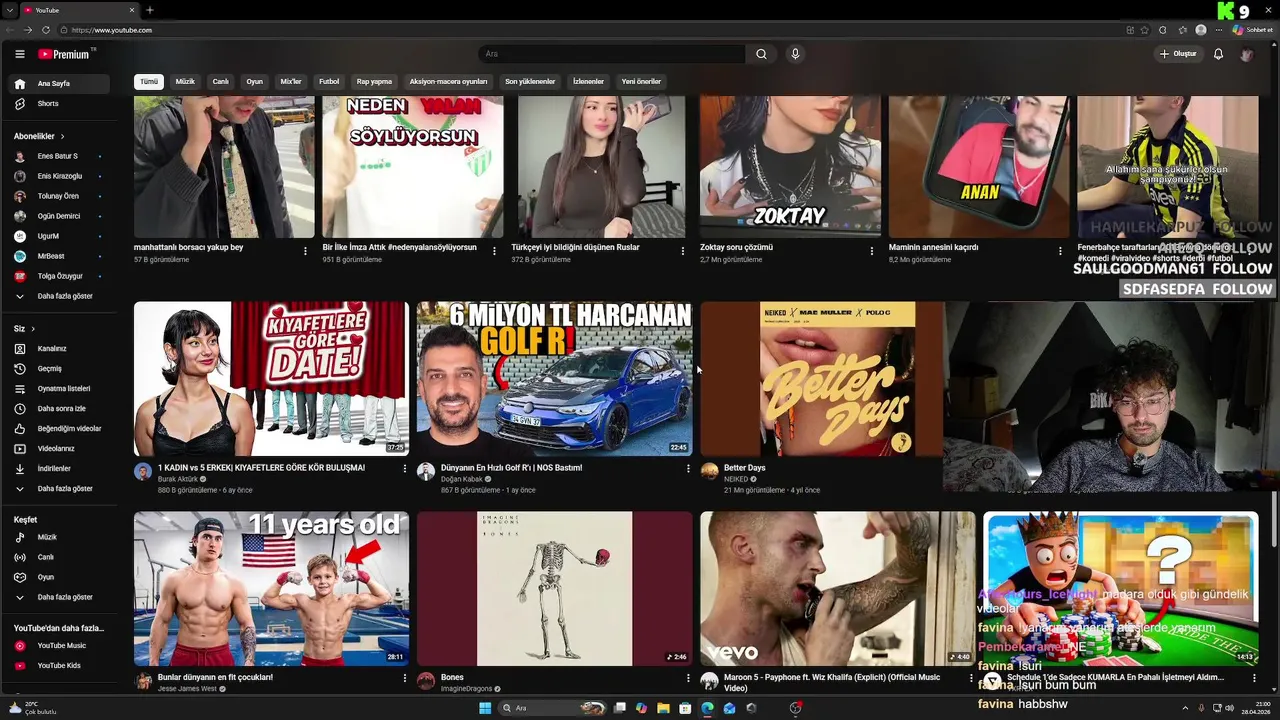The image size is (1280, 720).
Task: Expand the Siz section chevron
Action: 33,329
